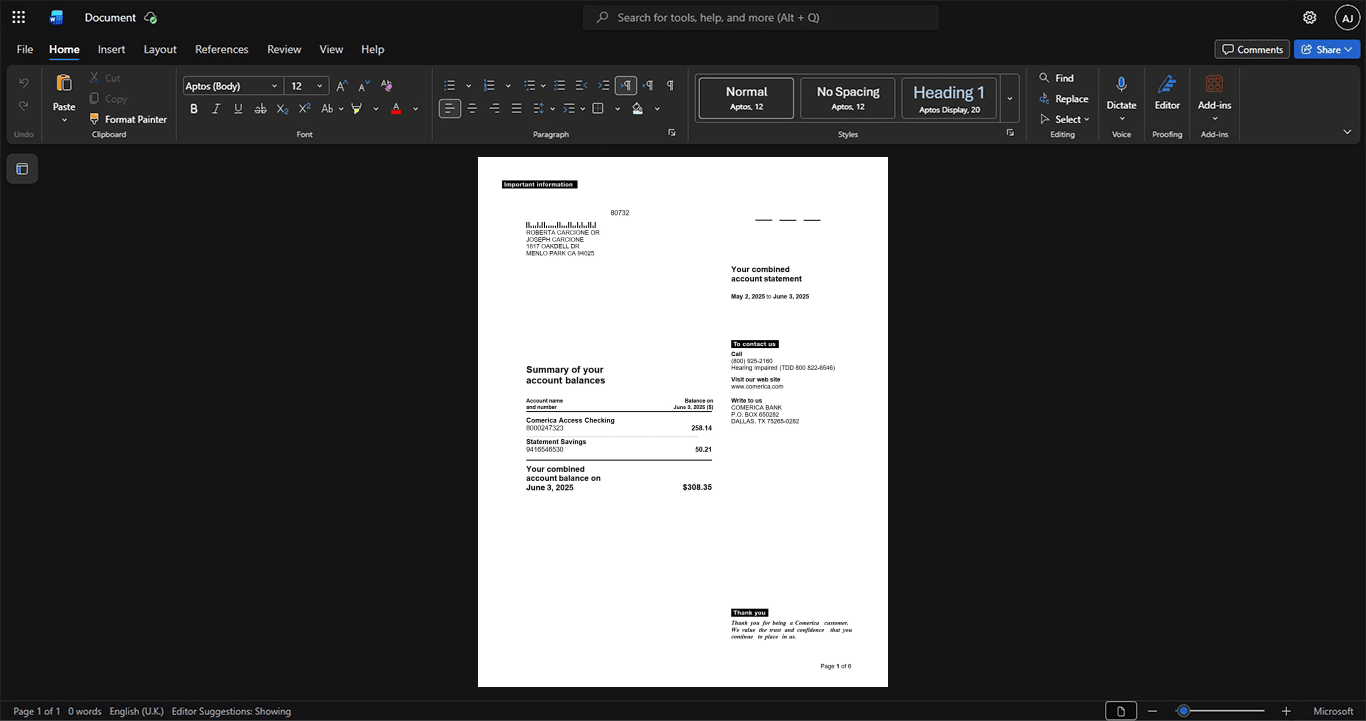
Task: Open the Microsoft 365 app launcher grid
Action: 18,17
